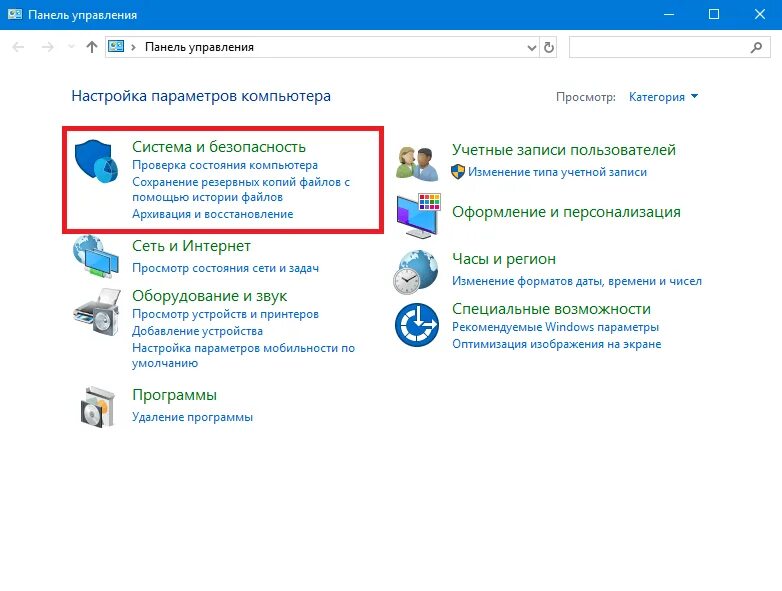Click the Network and Internet globe icon
782x591 pixels.
coord(96,256)
